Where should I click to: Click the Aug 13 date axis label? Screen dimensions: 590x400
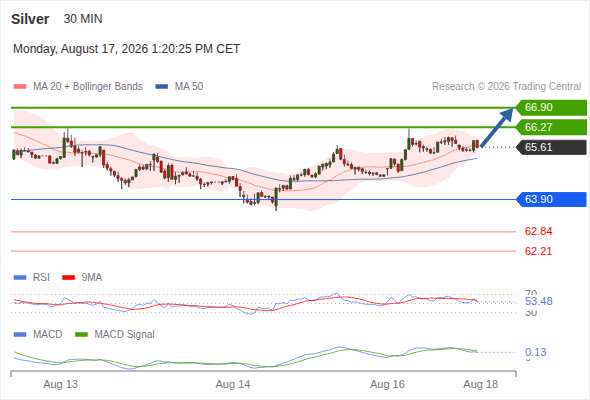[x=61, y=384]
